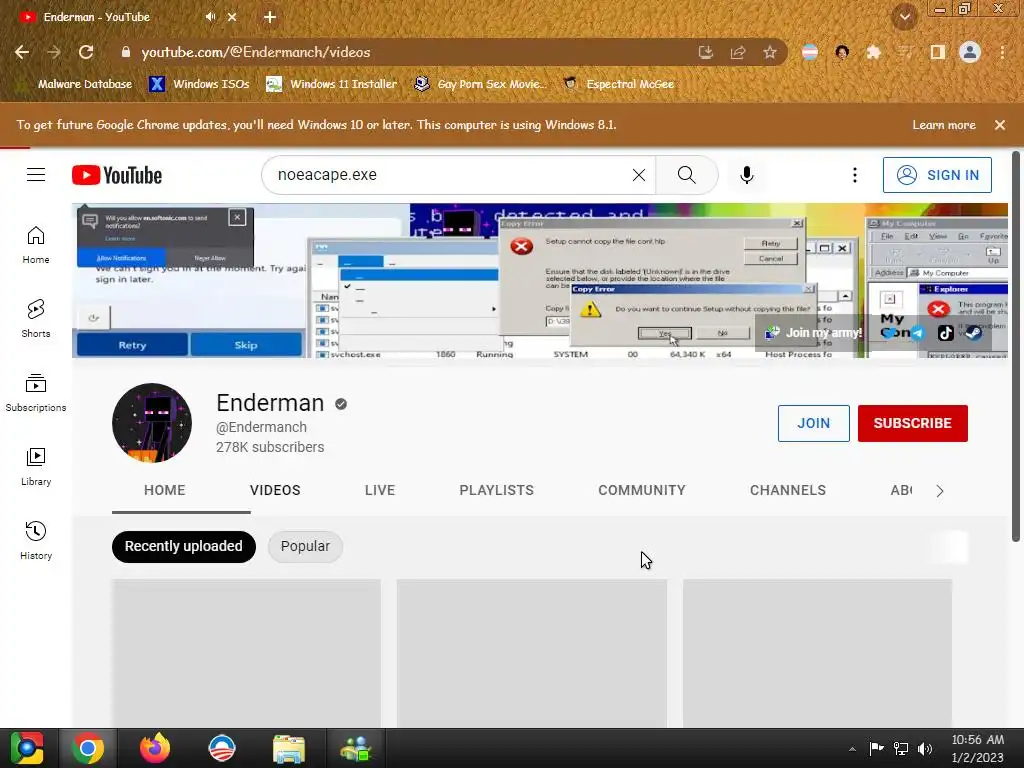
Task: Open the Chrome three-dot menu
Action: coord(1002,52)
